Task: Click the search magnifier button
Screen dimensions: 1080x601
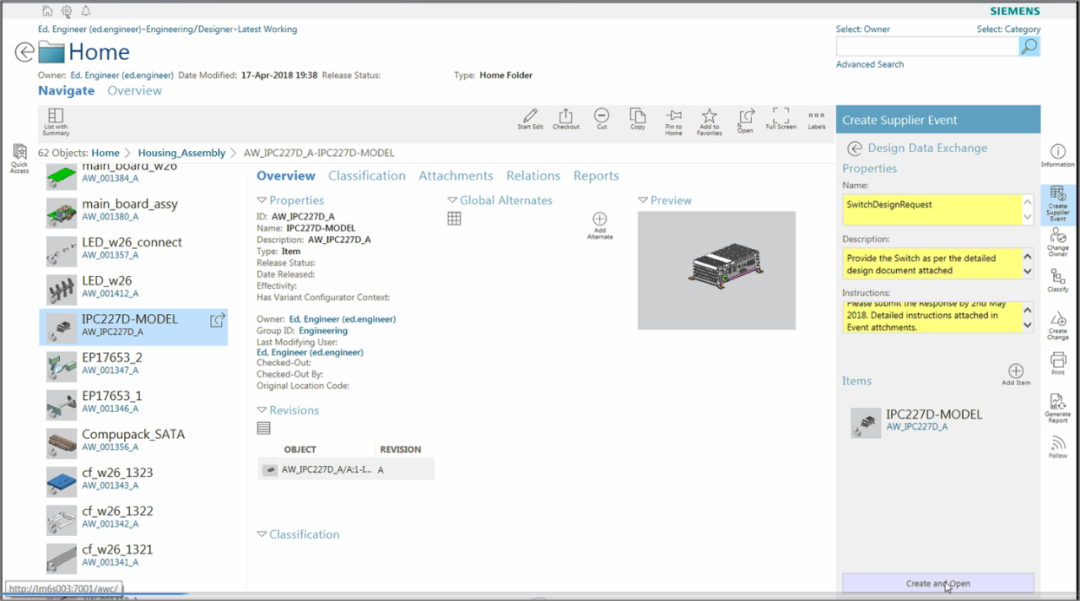Action: (1029, 46)
